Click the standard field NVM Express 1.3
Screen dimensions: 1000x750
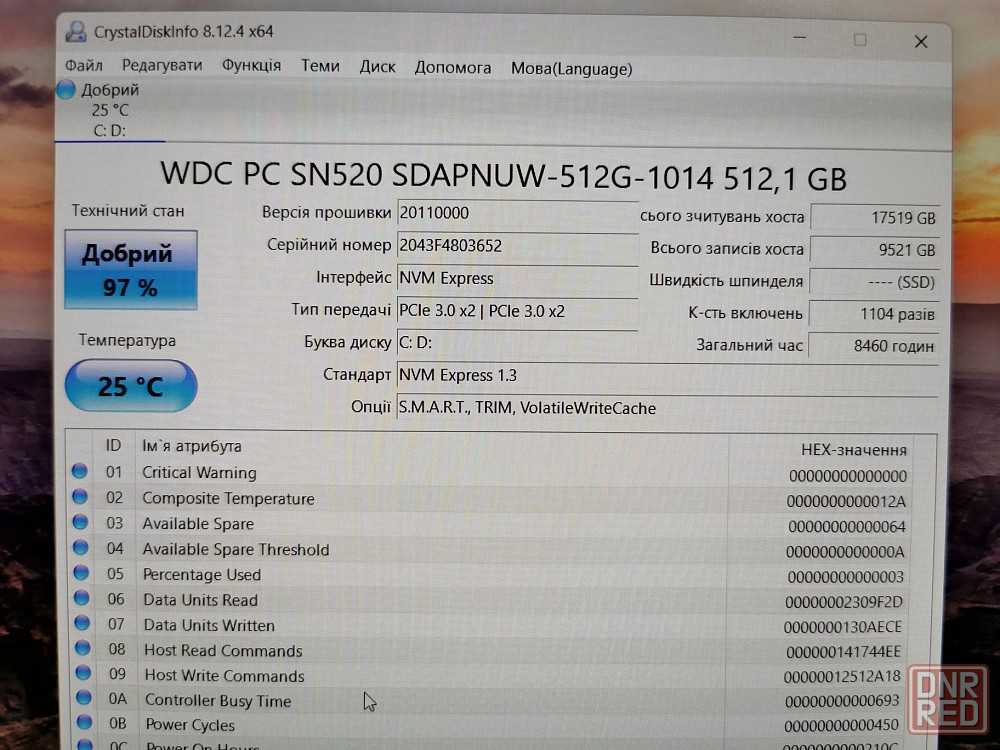[667, 375]
